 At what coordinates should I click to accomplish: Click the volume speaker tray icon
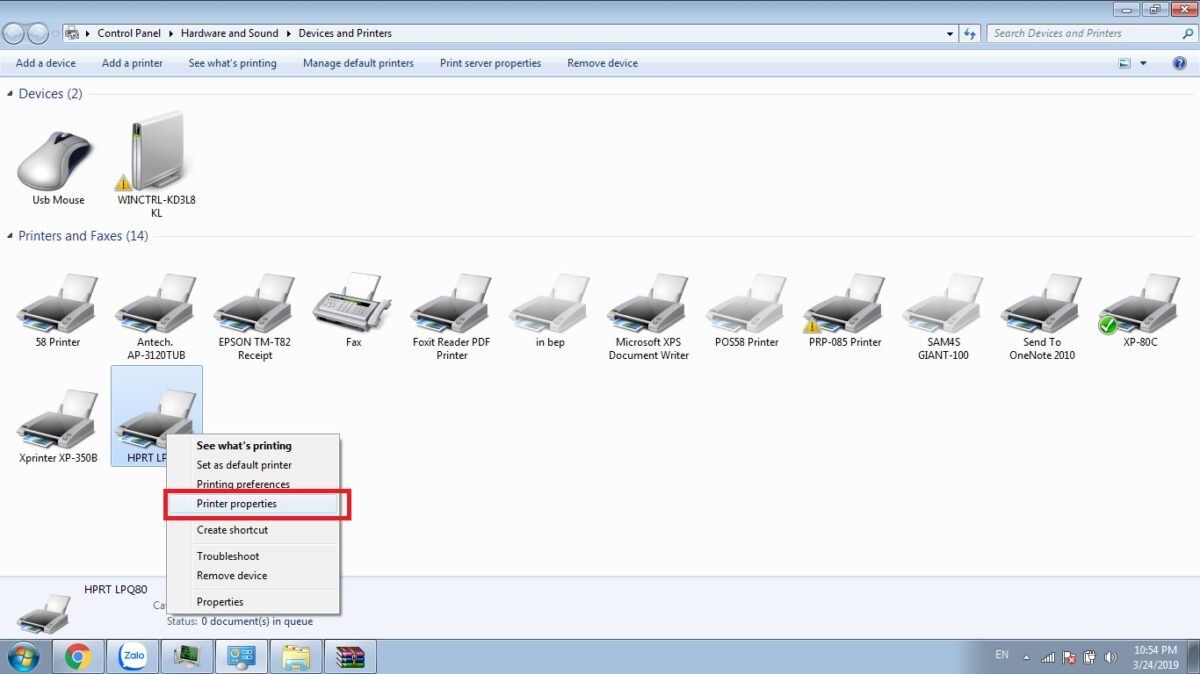click(1111, 657)
